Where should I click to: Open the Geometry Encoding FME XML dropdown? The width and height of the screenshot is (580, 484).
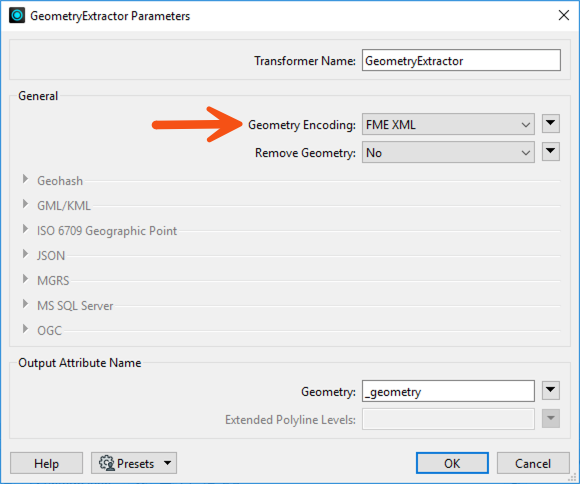(x=448, y=124)
